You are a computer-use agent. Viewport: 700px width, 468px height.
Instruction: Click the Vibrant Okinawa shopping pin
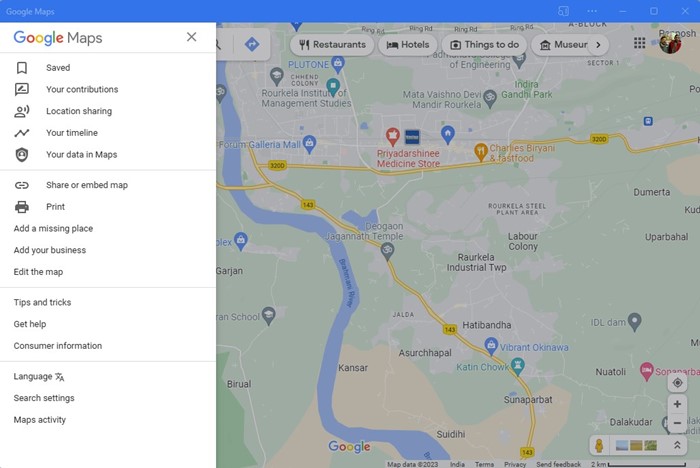[x=491, y=346]
